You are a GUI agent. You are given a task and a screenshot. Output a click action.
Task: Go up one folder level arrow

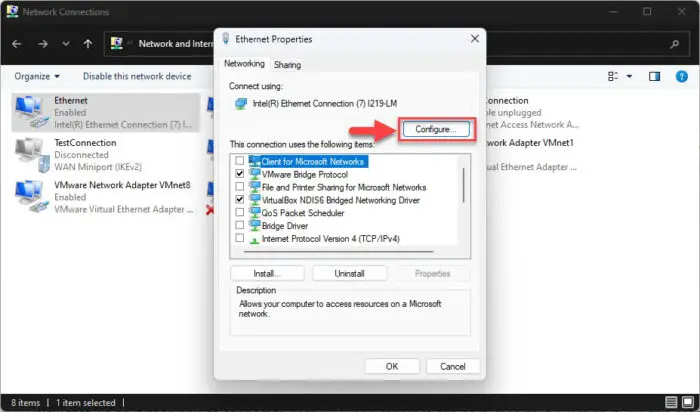tap(88, 44)
